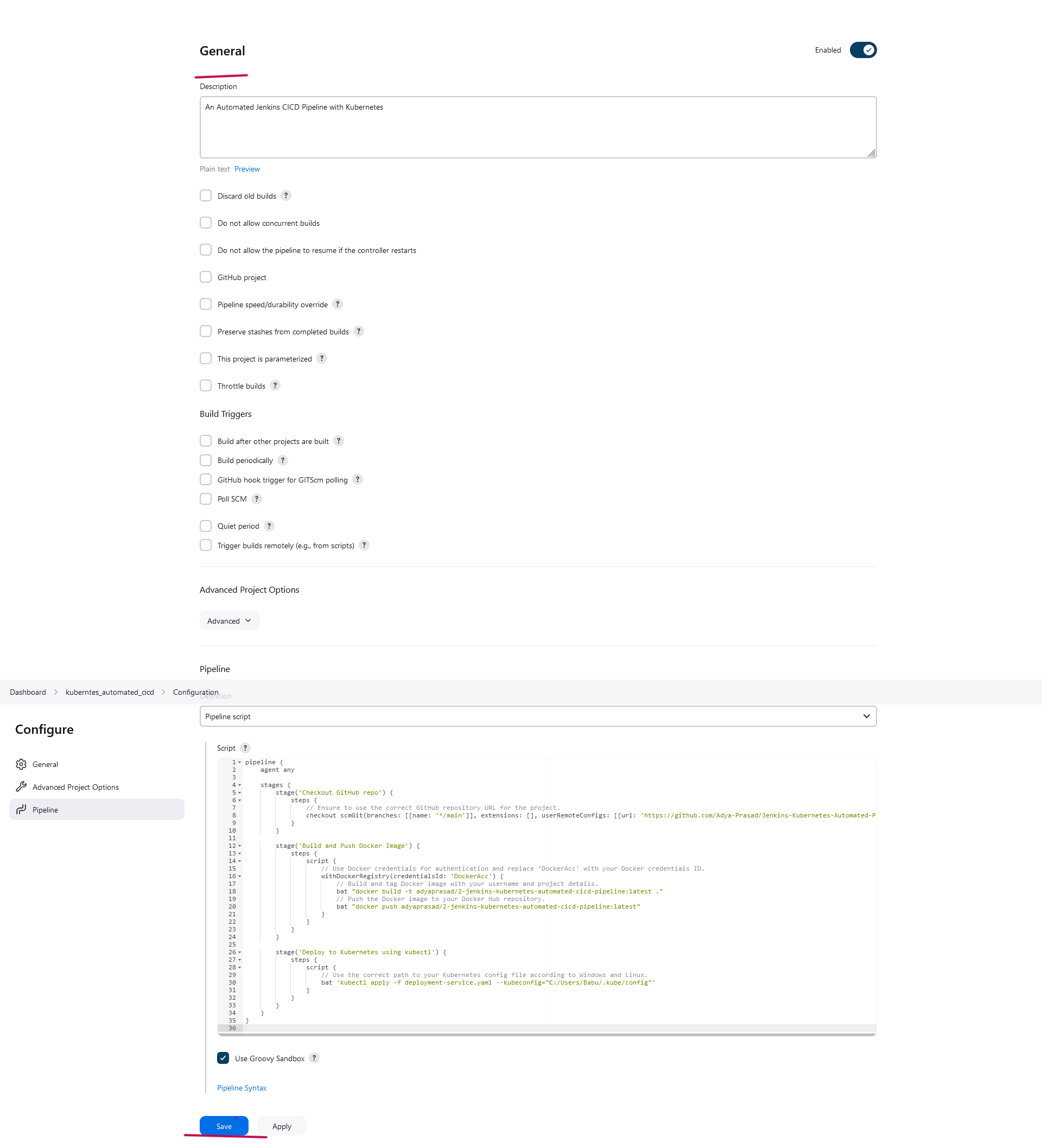Select the General tab in sidebar
This screenshot has width=1042, height=1148.
(x=45, y=764)
